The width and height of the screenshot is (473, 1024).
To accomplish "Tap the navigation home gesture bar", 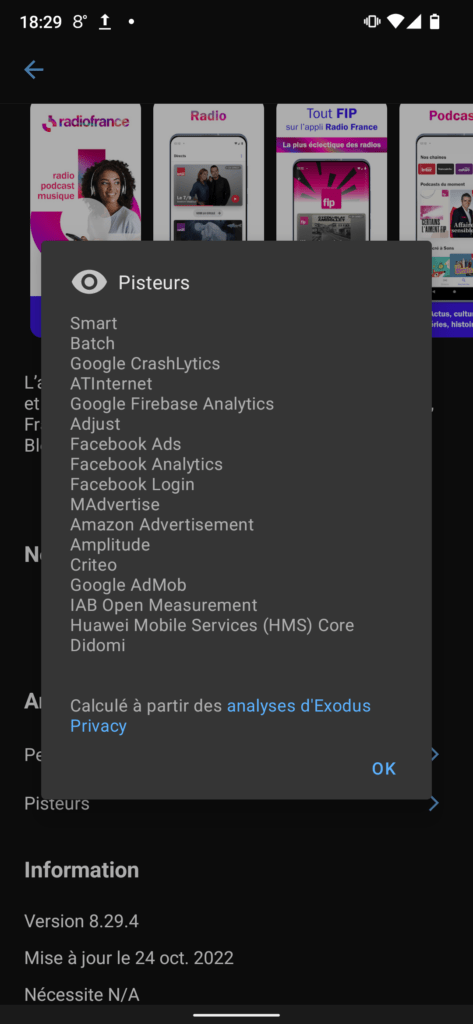I will point(236,1015).
